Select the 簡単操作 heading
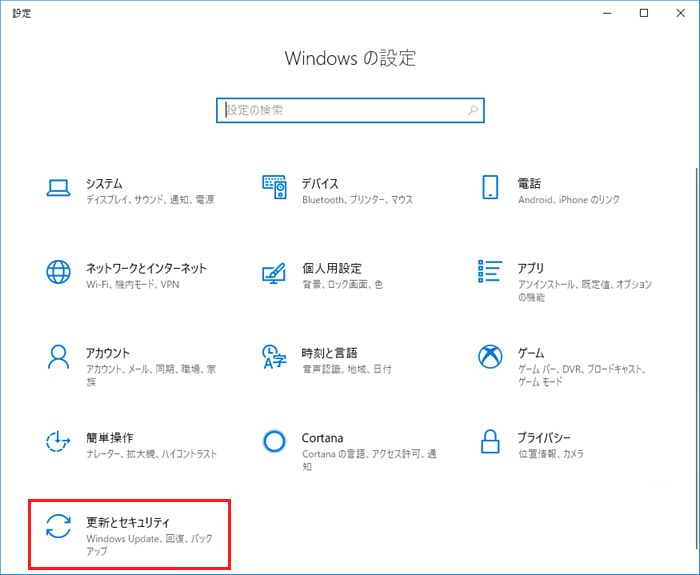700x575 pixels. click(x=110, y=438)
